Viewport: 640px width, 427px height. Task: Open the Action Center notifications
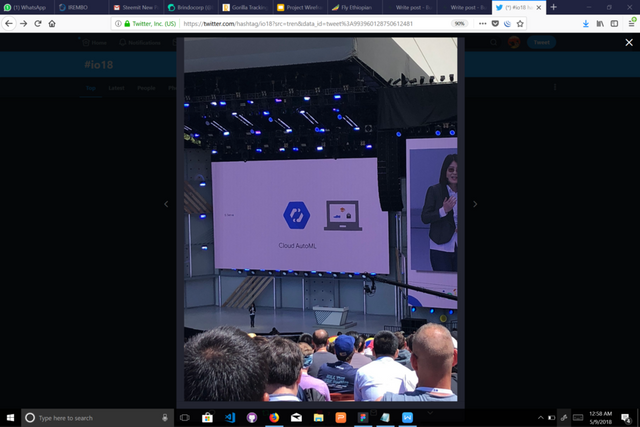(x=626, y=418)
